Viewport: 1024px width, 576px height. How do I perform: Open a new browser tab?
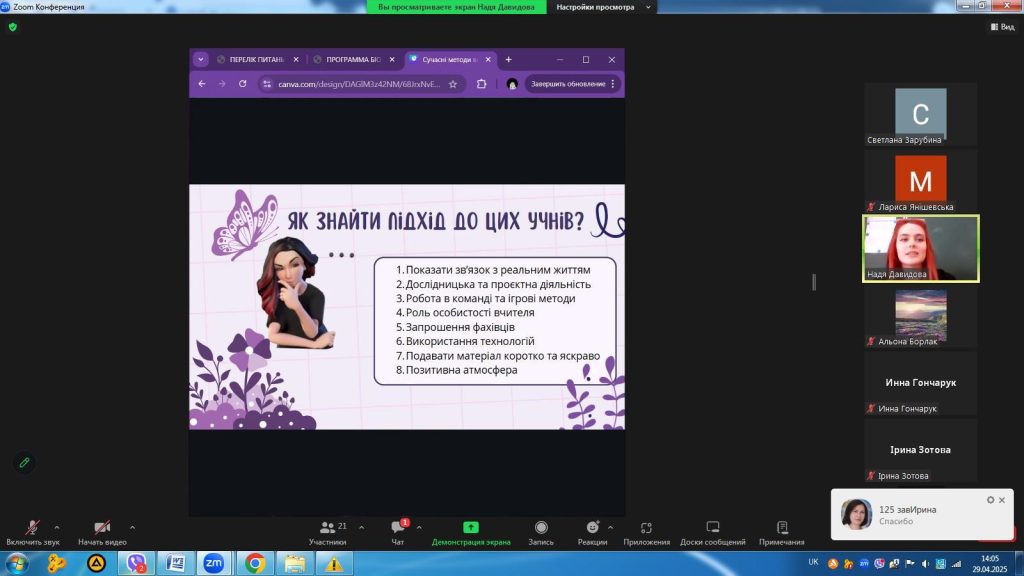[x=508, y=59]
